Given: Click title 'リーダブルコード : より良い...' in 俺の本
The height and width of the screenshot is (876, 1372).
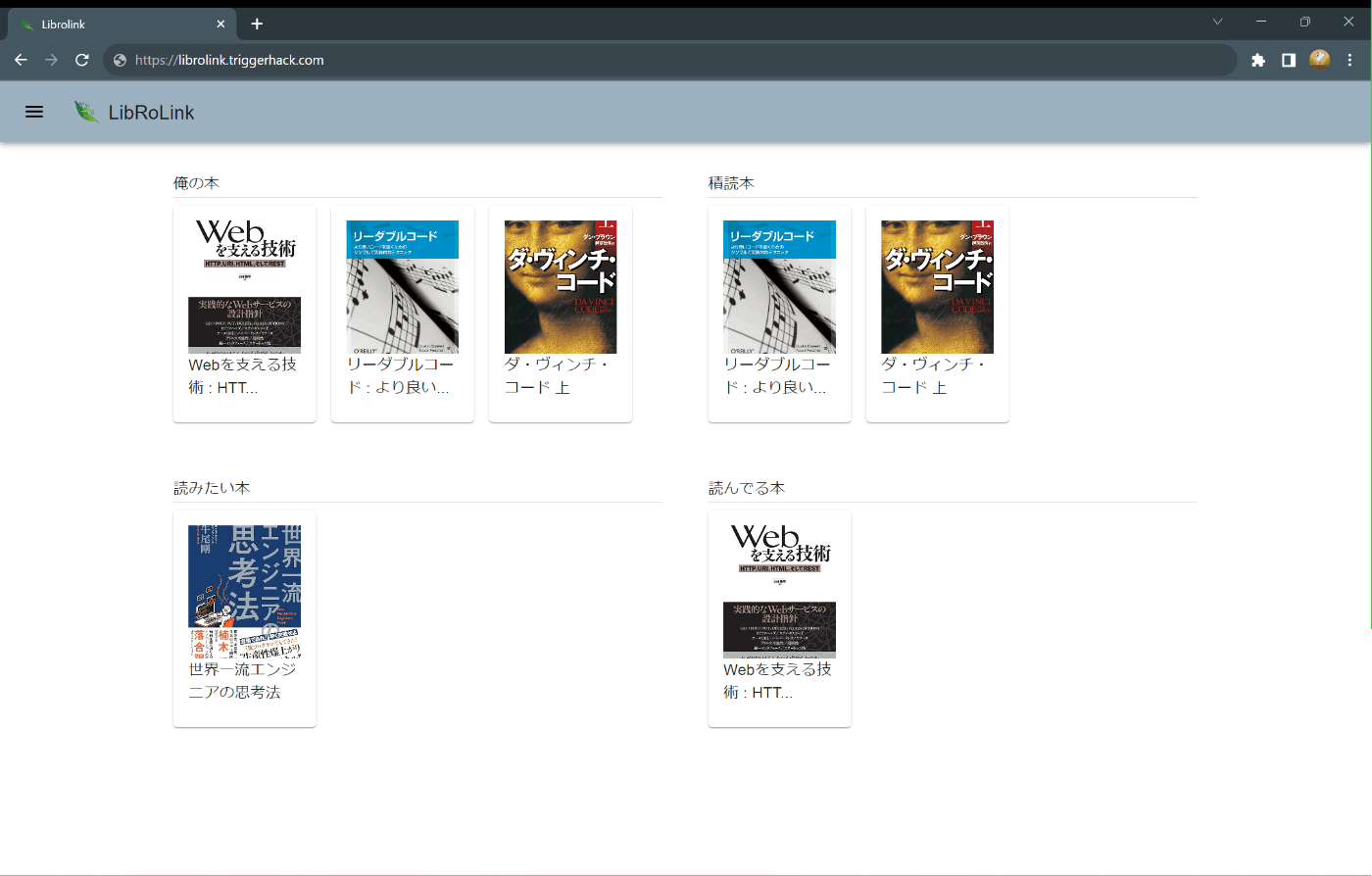Looking at the screenshot, I should (x=401, y=375).
